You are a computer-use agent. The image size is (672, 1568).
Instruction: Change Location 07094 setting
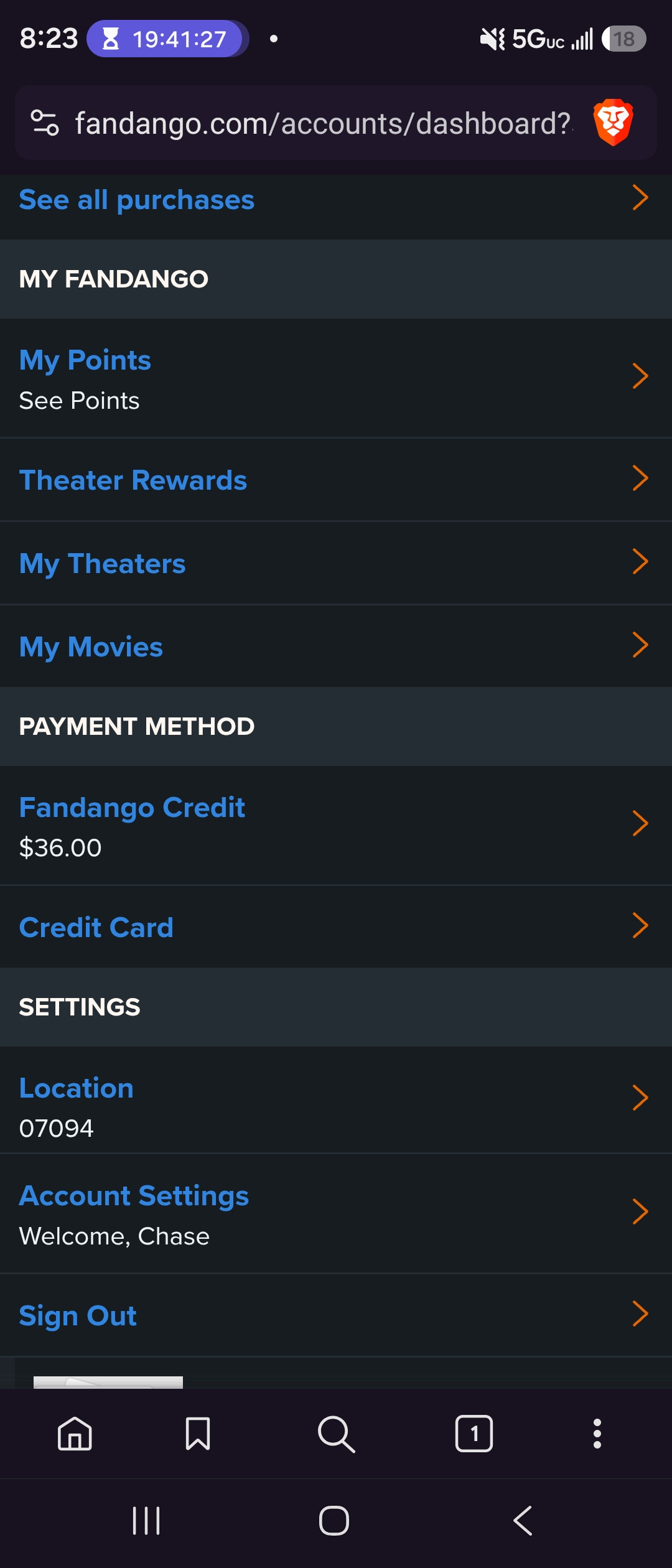(336, 1100)
